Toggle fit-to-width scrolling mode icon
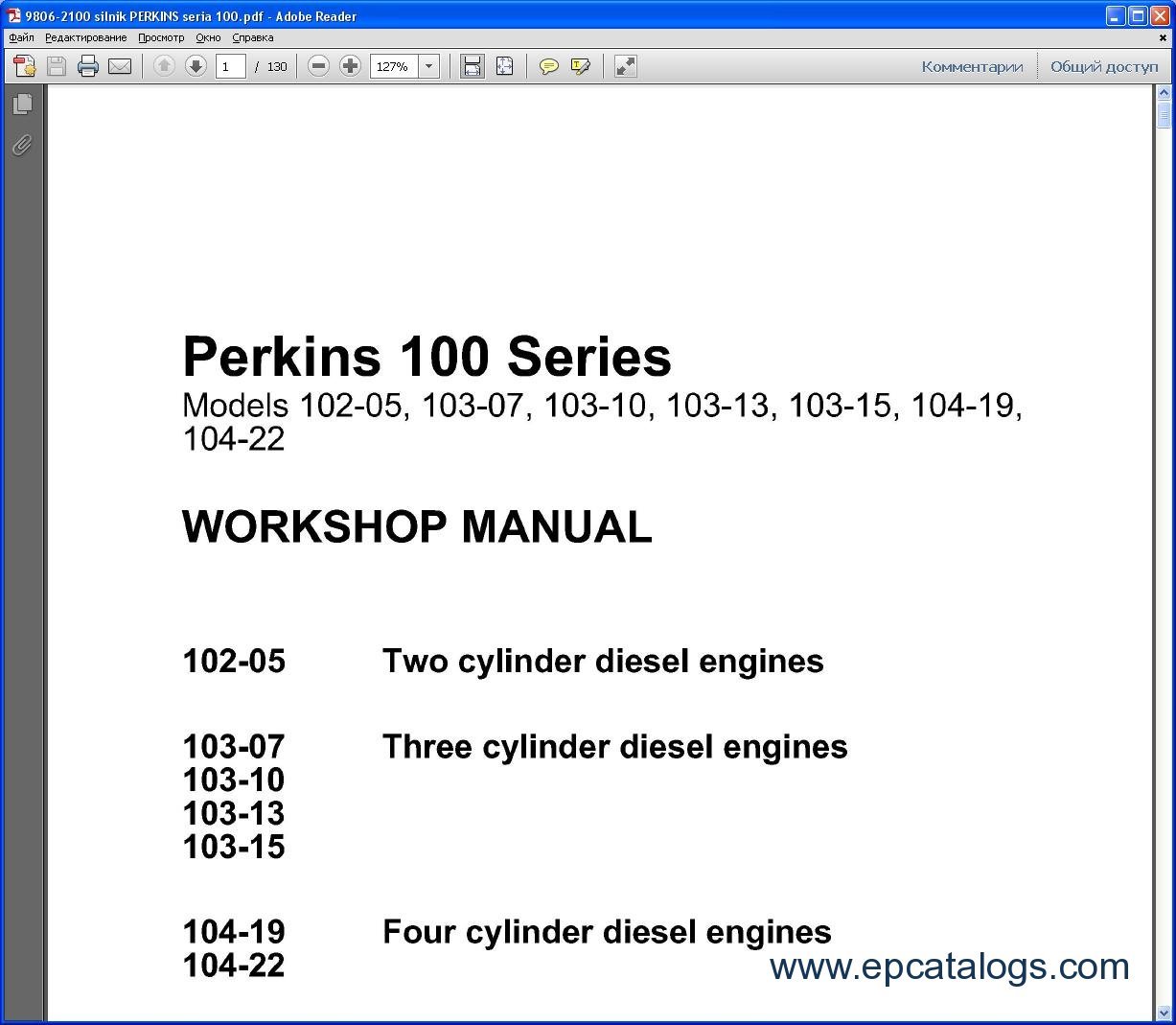This screenshot has height=1025, width=1176. click(472, 66)
